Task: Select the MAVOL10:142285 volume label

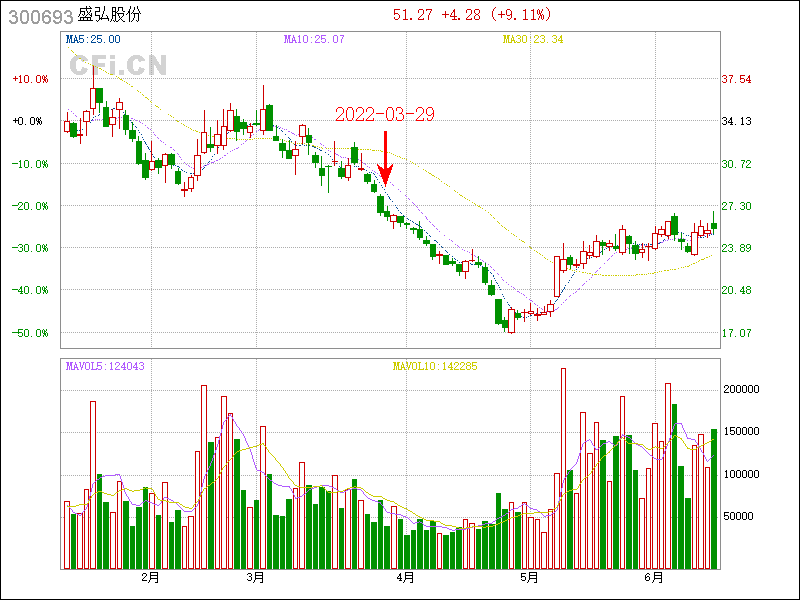Action: (435, 366)
